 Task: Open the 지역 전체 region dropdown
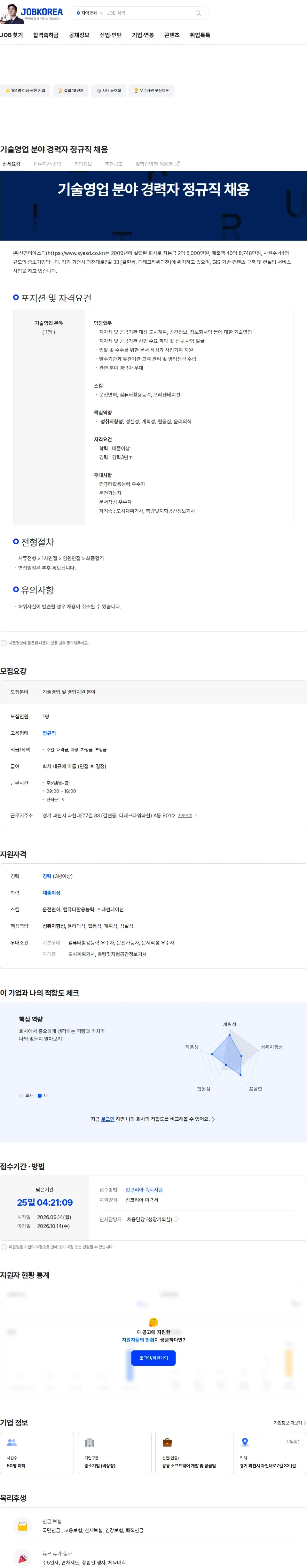[x=90, y=13]
